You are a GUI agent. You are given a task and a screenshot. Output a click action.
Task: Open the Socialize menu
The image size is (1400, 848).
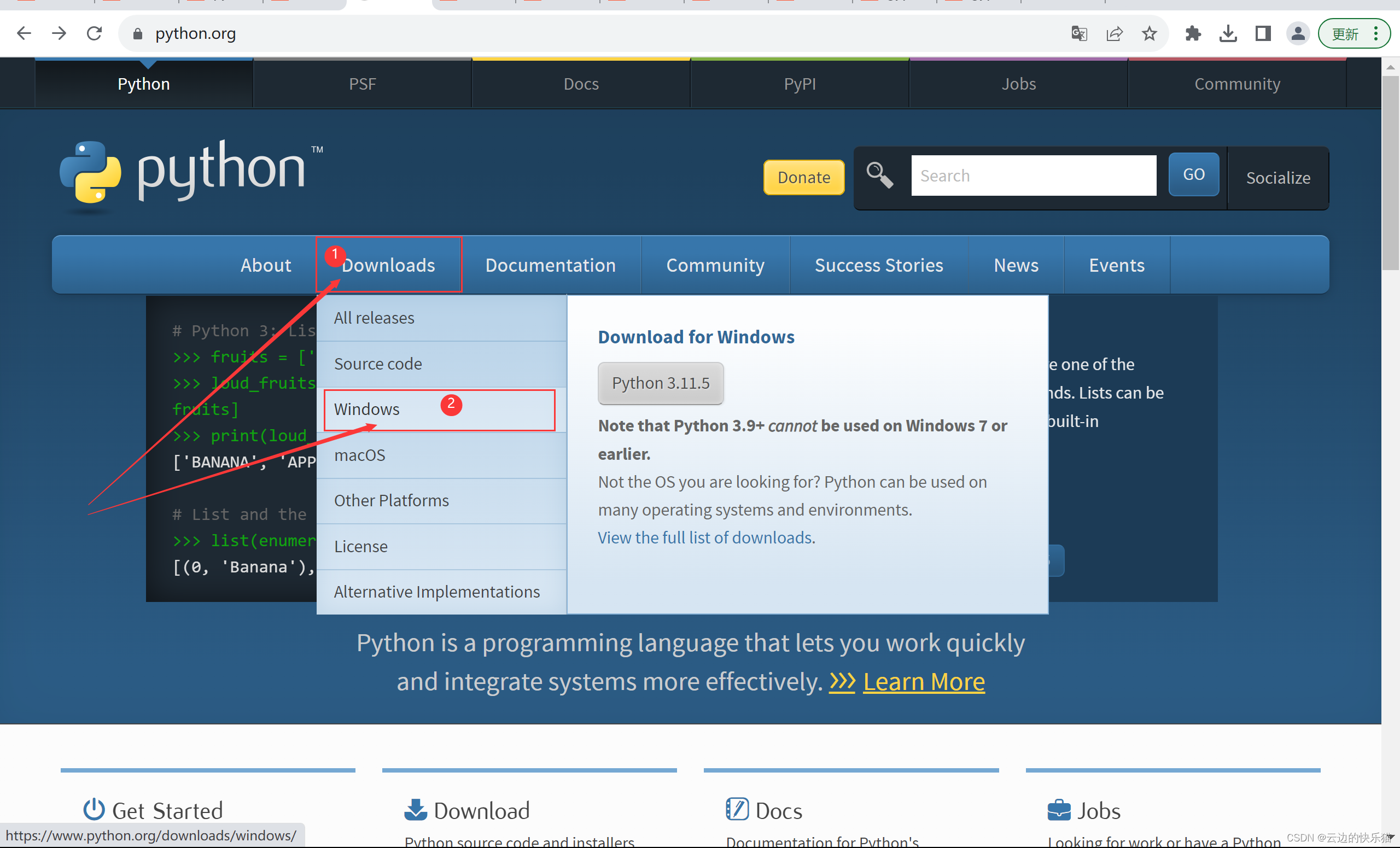pos(1278,178)
